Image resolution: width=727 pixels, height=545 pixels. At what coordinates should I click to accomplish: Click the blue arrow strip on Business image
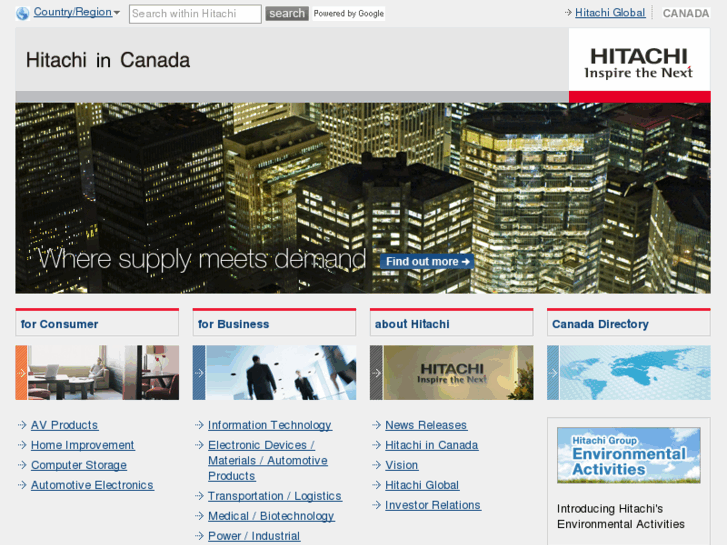pos(199,372)
